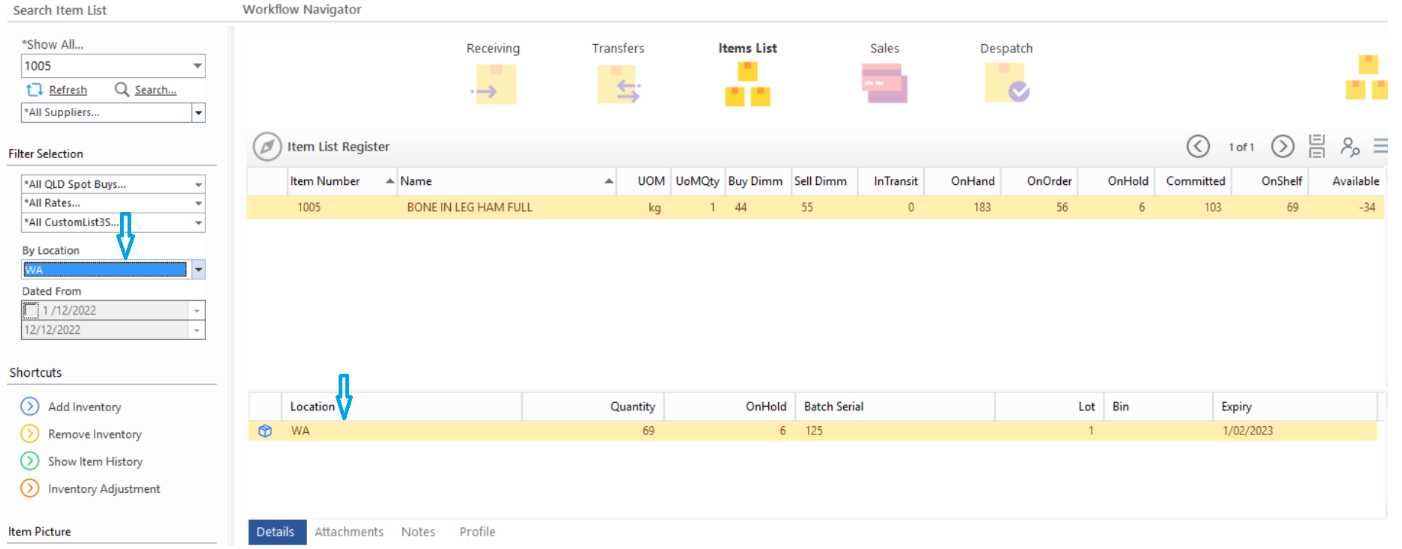Open the All CustomList3S dropdown
The height and width of the screenshot is (549, 1402).
coord(198,223)
